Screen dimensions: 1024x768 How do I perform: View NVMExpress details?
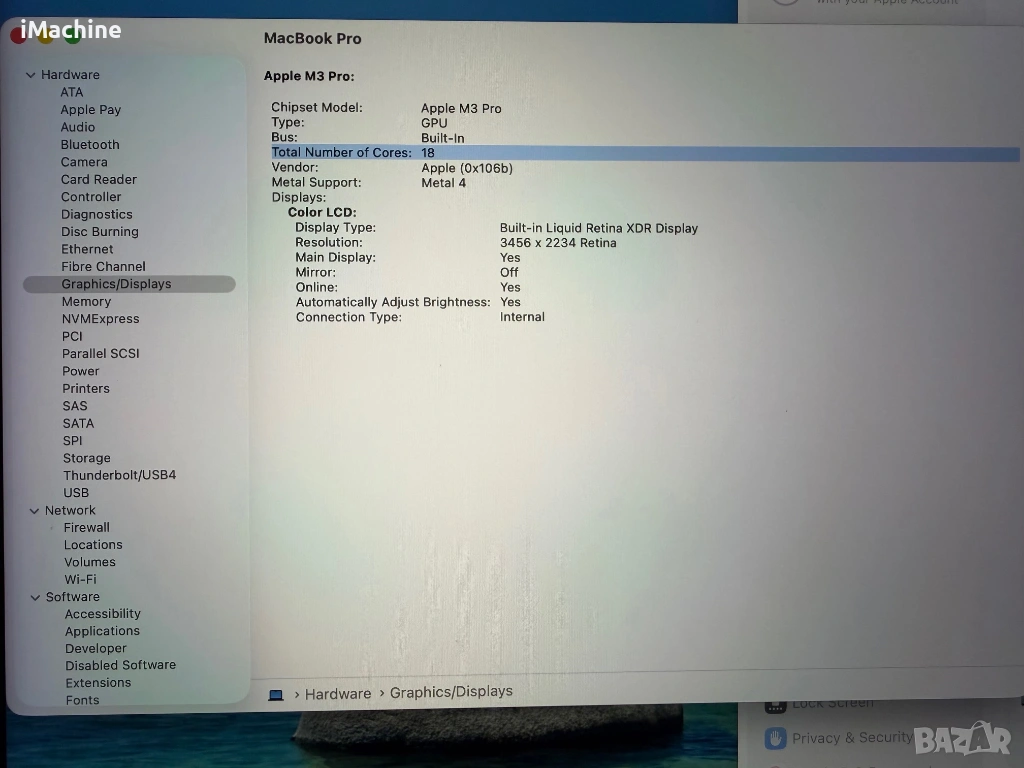pos(100,319)
